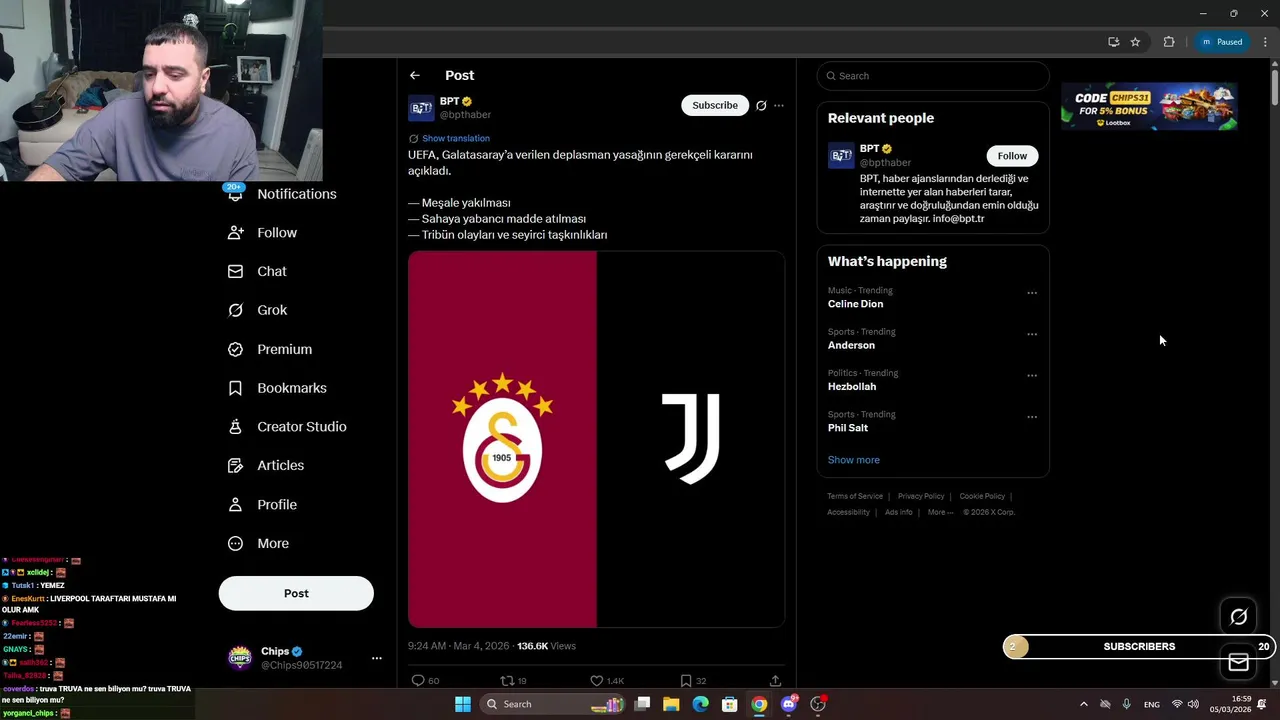Open the post's three-dot options menu
Viewport: 1280px width, 720px height.
click(x=779, y=105)
